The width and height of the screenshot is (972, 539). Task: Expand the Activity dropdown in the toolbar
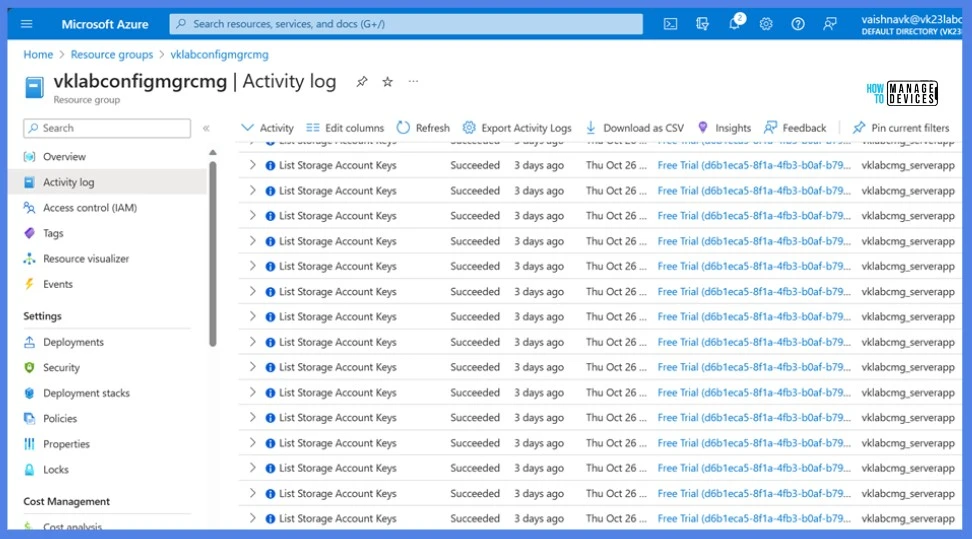(267, 128)
